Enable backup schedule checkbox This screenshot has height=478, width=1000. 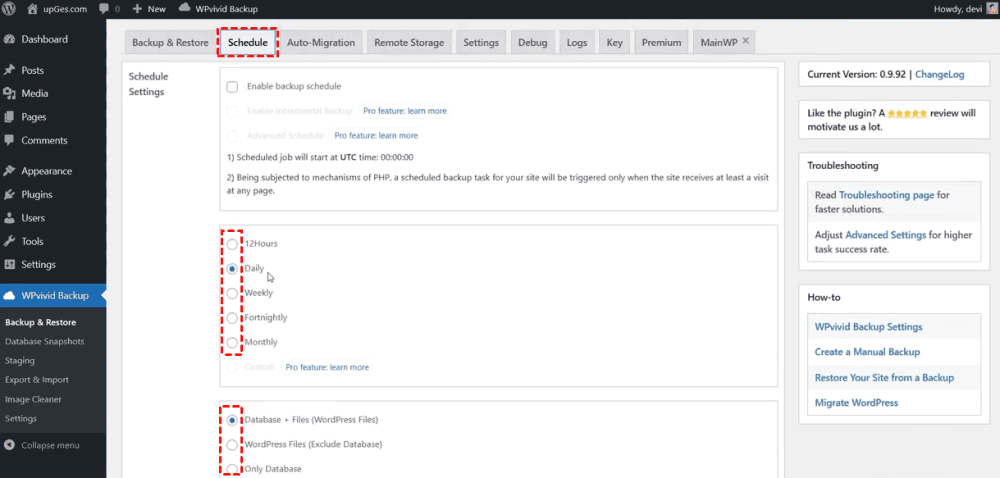[x=232, y=87]
